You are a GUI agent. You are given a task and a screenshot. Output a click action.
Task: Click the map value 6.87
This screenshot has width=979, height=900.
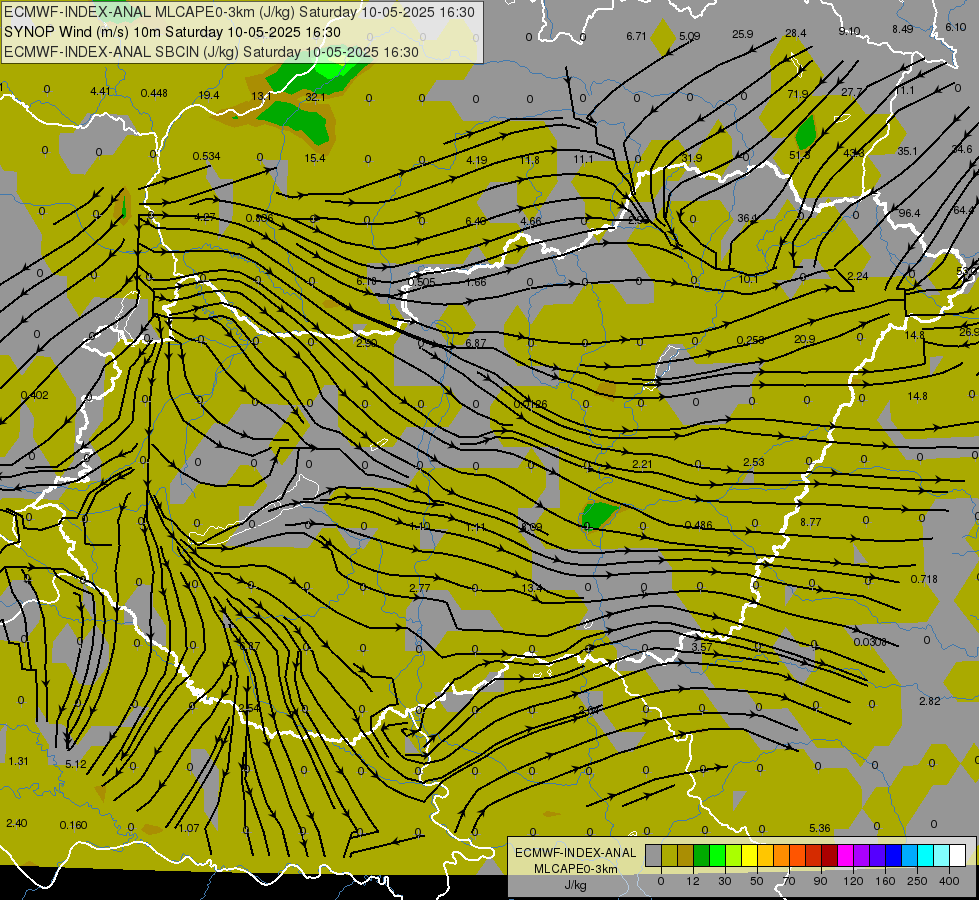[x=476, y=343]
